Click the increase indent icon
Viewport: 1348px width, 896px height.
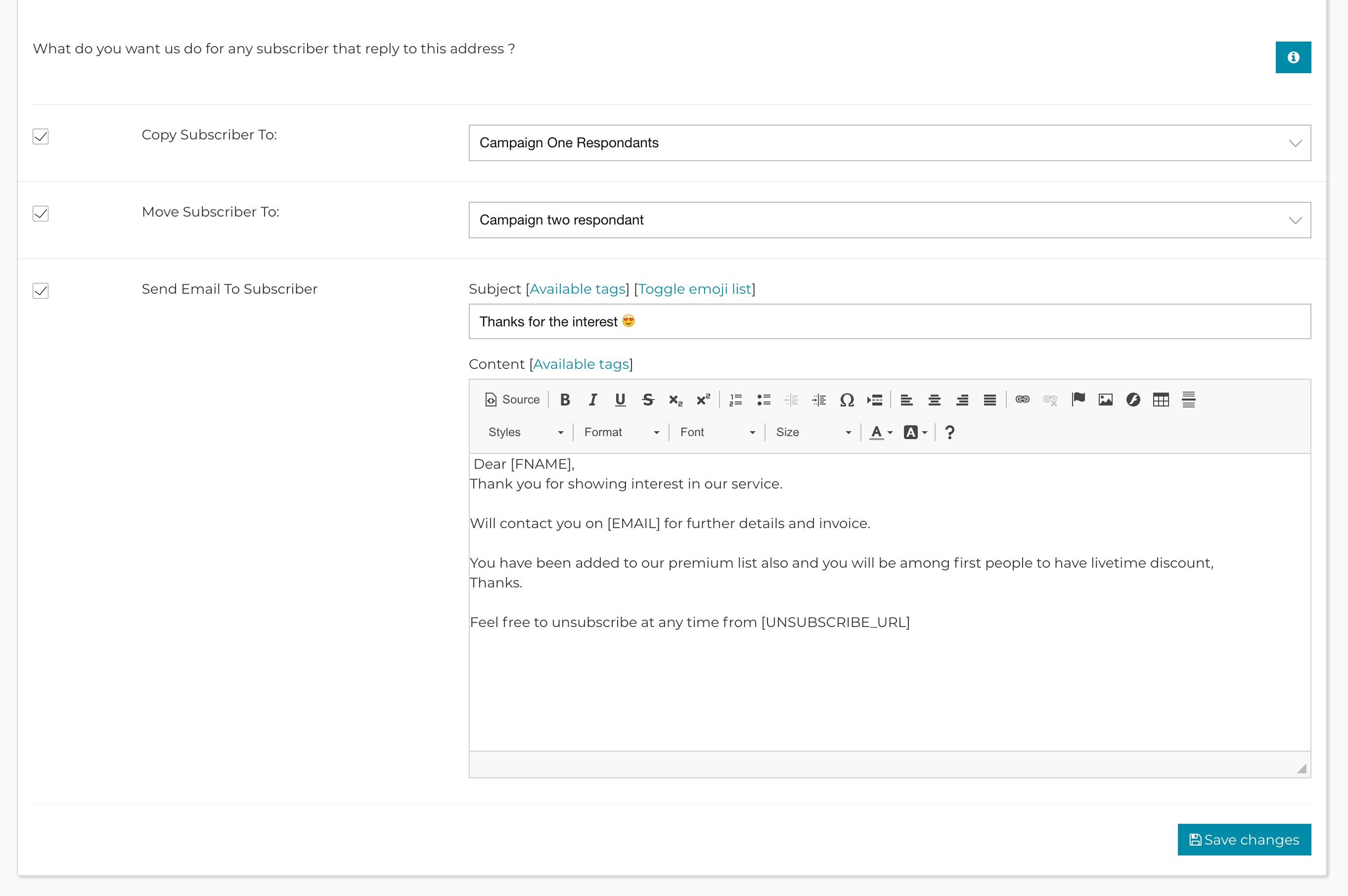(x=819, y=400)
